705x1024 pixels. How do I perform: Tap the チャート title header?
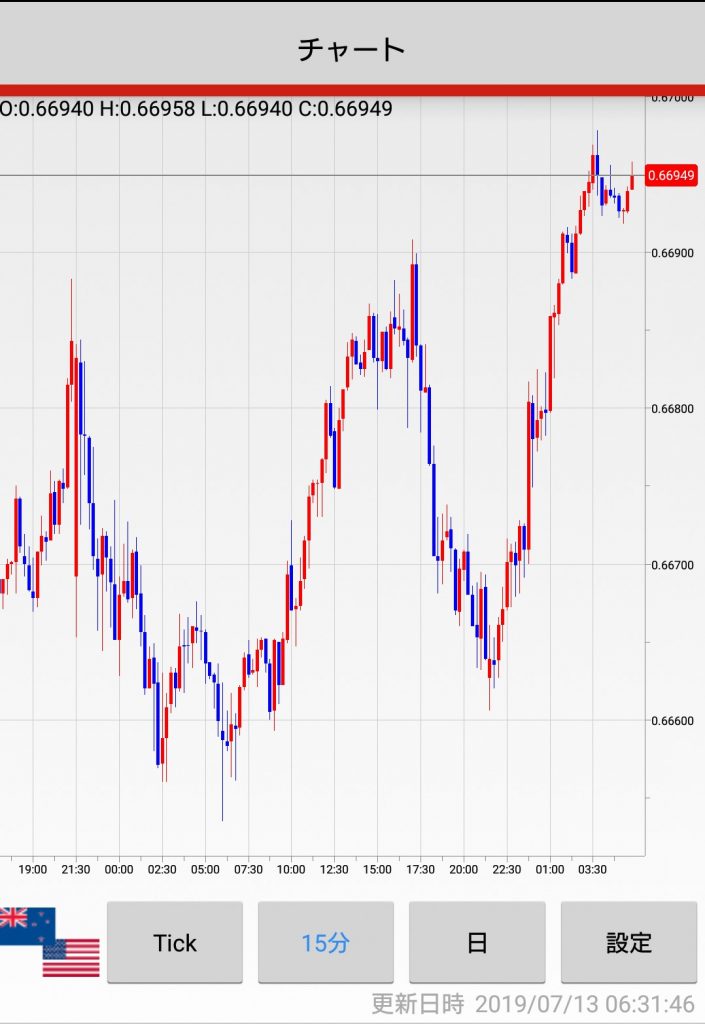(352, 48)
